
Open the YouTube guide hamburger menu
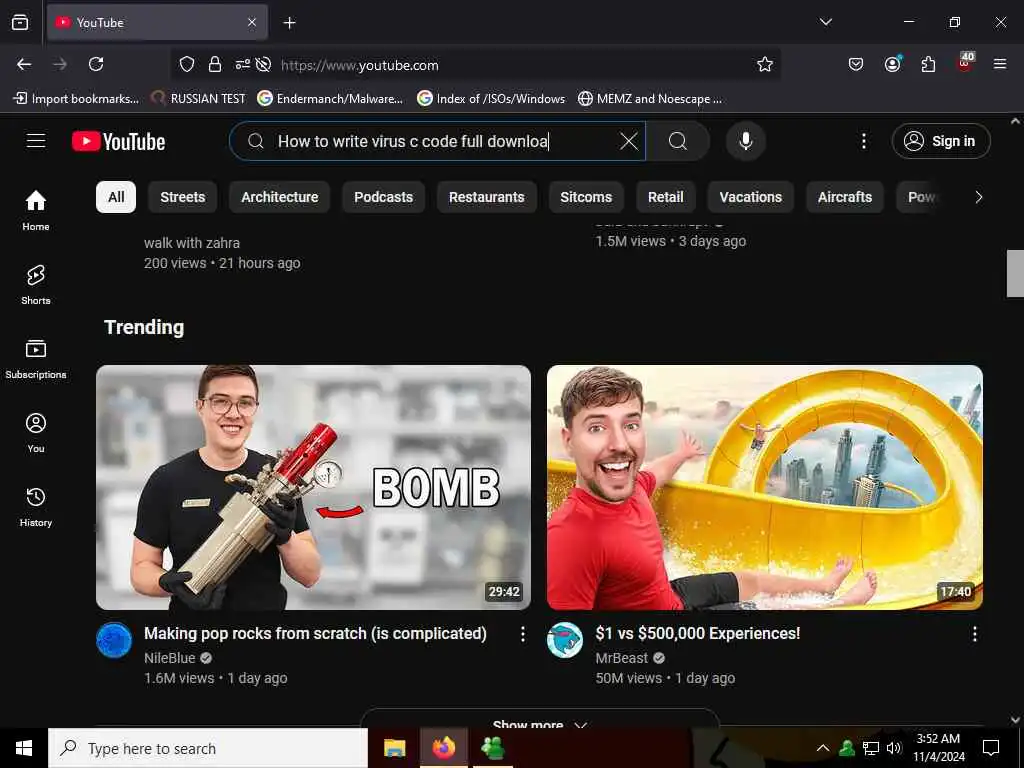tap(36, 141)
